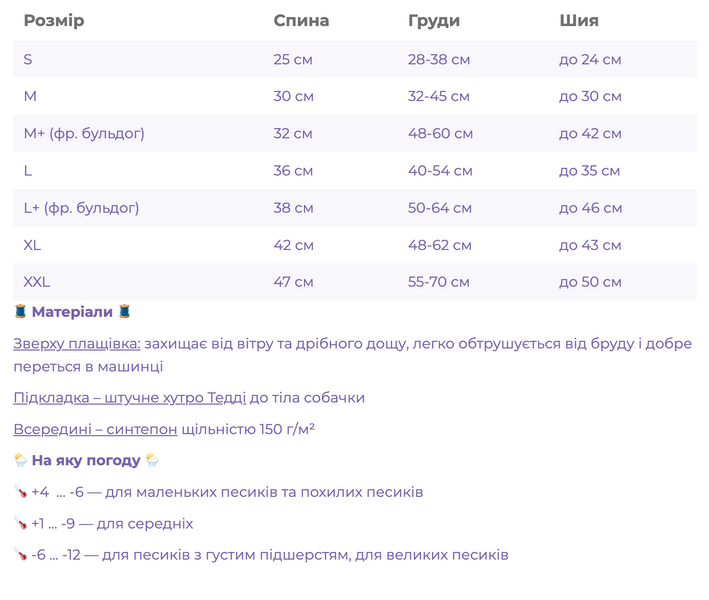Select the Шия column header
This screenshot has height=600, width=709.
(x=579, y=21)
